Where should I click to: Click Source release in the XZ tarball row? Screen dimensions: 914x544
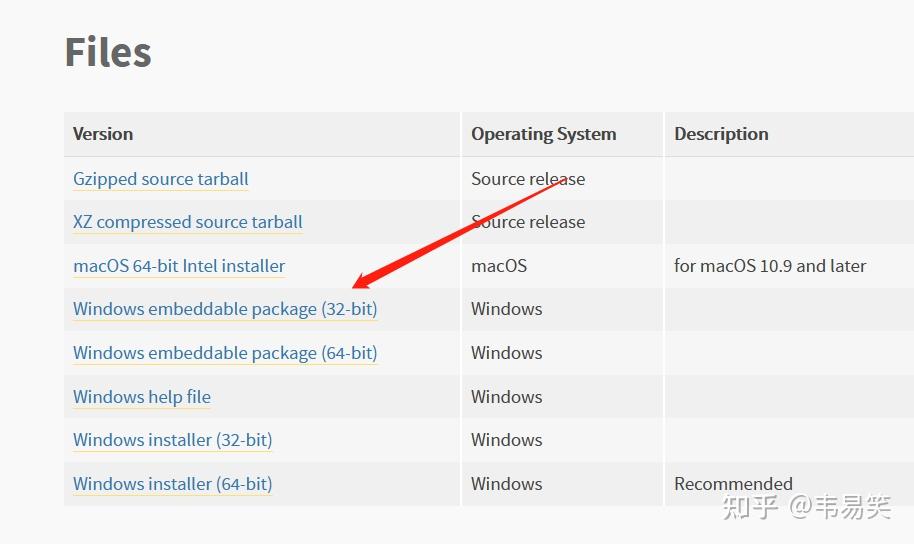click(x=528, y=222)
